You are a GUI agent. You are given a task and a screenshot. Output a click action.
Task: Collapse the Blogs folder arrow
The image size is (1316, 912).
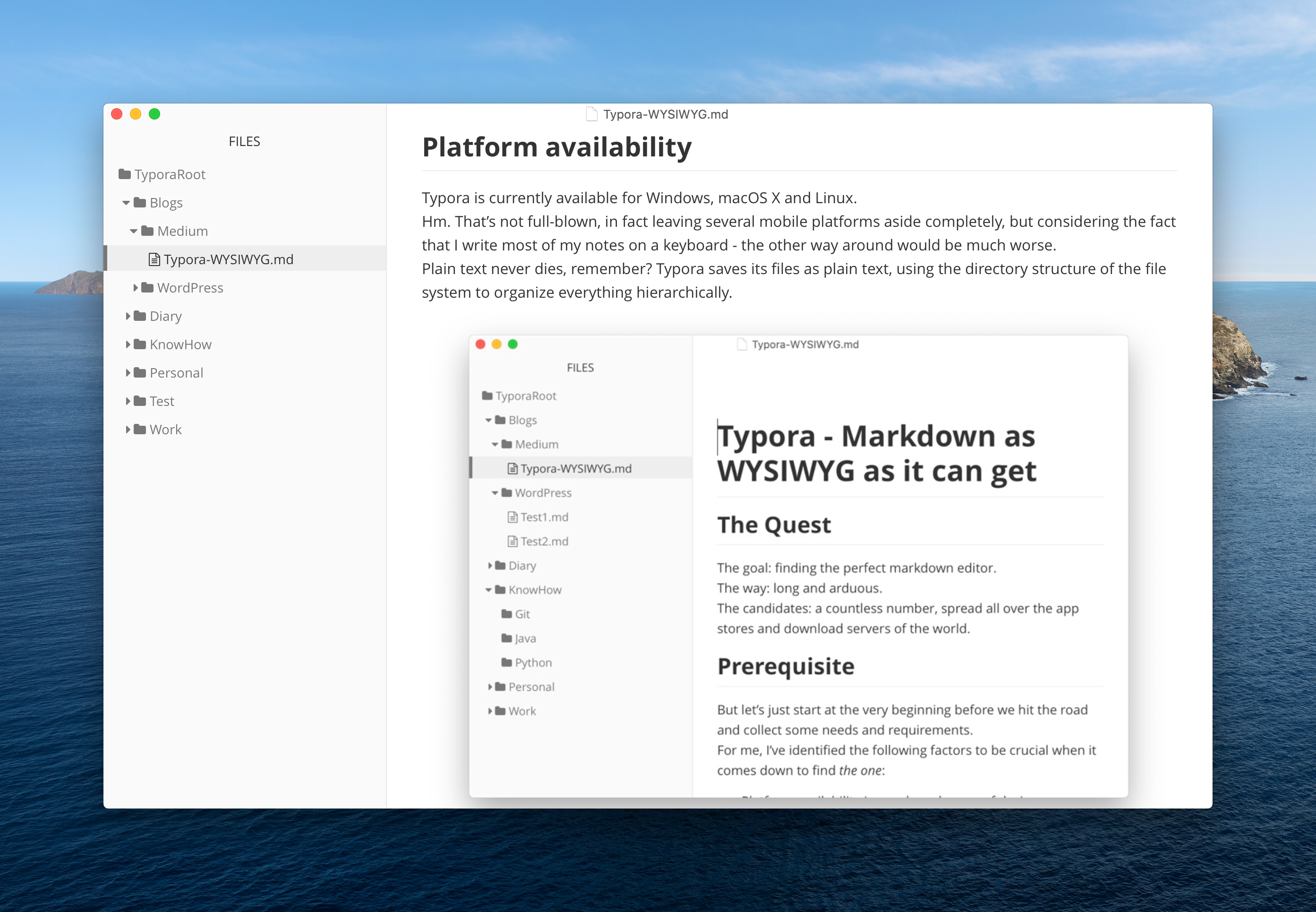(126, 203)
